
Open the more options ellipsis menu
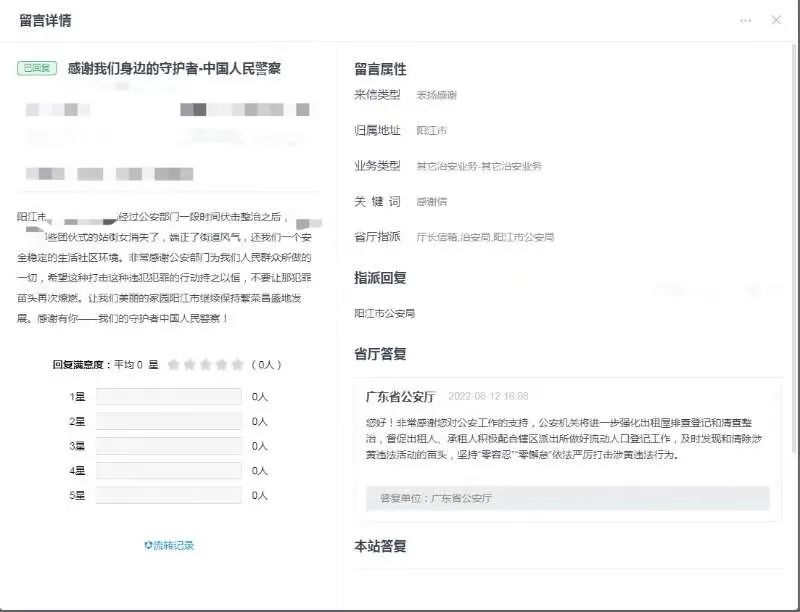coord(745,21)
